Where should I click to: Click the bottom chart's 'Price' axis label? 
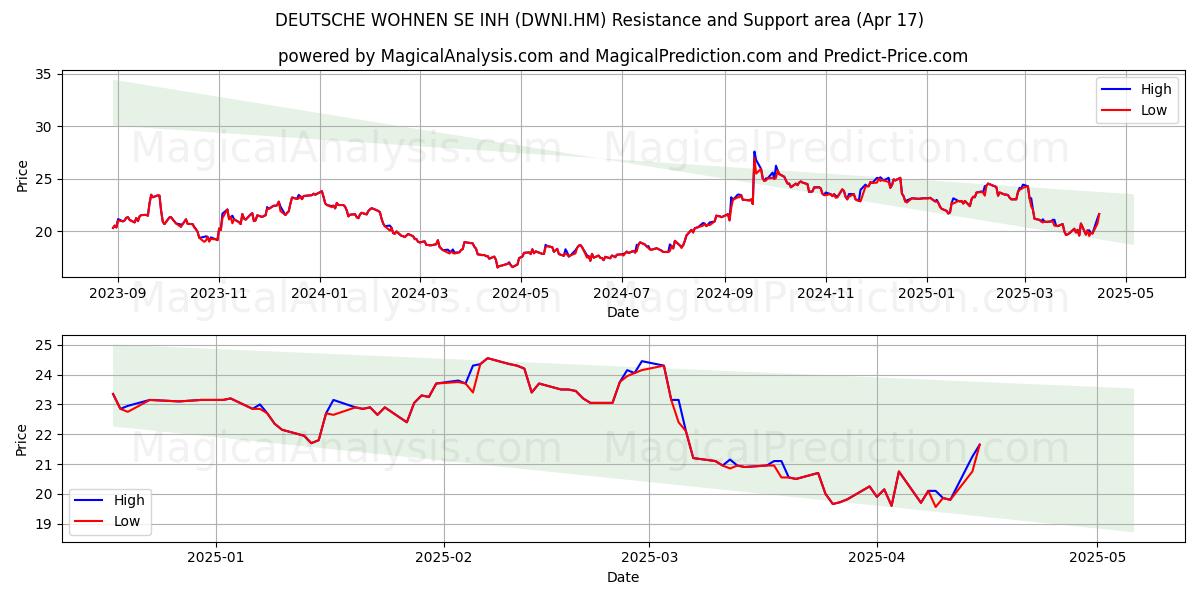23,438
